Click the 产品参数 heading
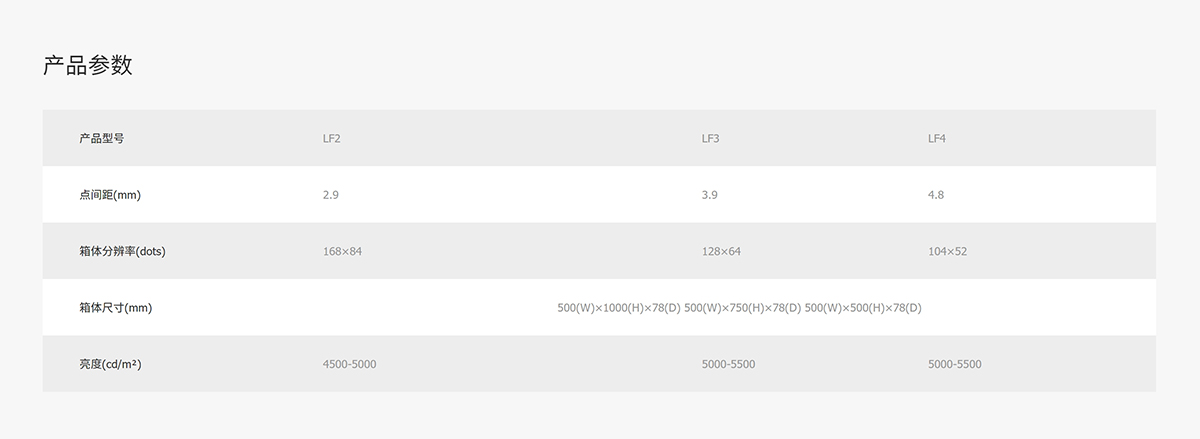Screen dimensions: 1200x439 [x=88, y=66]
